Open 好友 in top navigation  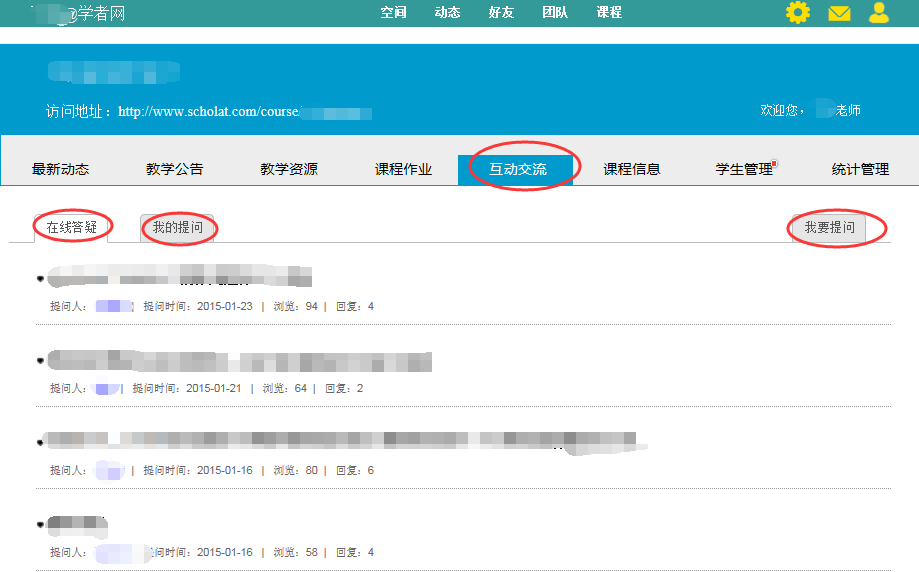point(502,13)
